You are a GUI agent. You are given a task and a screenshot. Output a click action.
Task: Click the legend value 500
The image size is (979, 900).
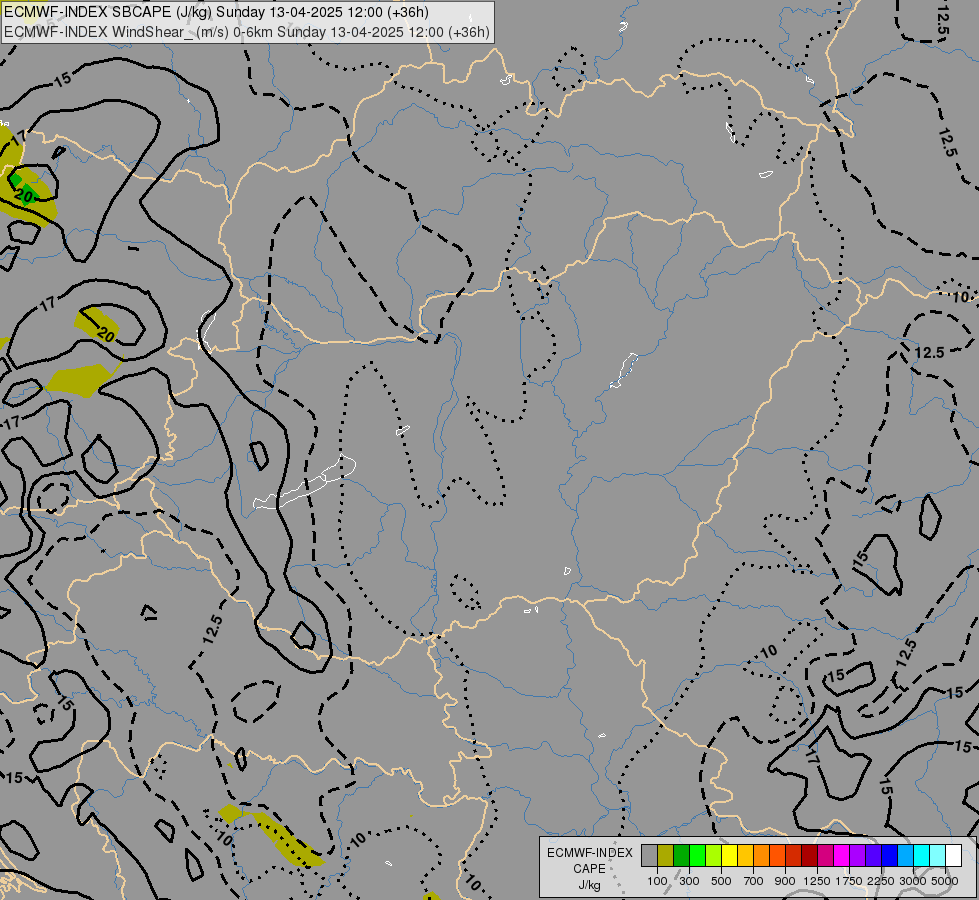[x=721, y=881]
